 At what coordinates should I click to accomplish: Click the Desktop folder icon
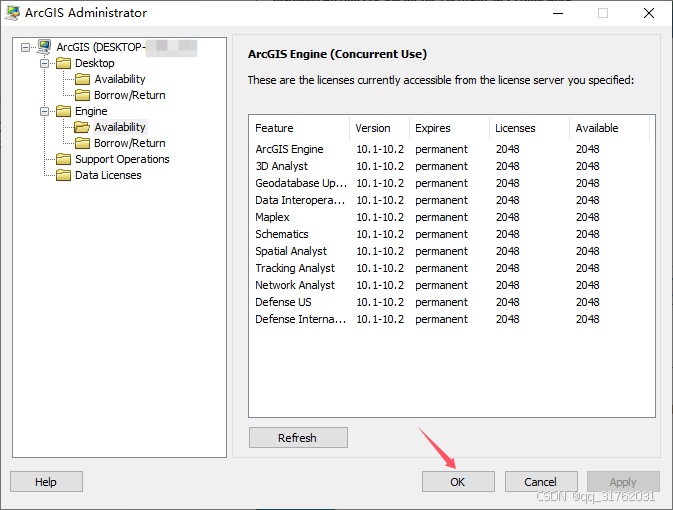tap(64, 63)
